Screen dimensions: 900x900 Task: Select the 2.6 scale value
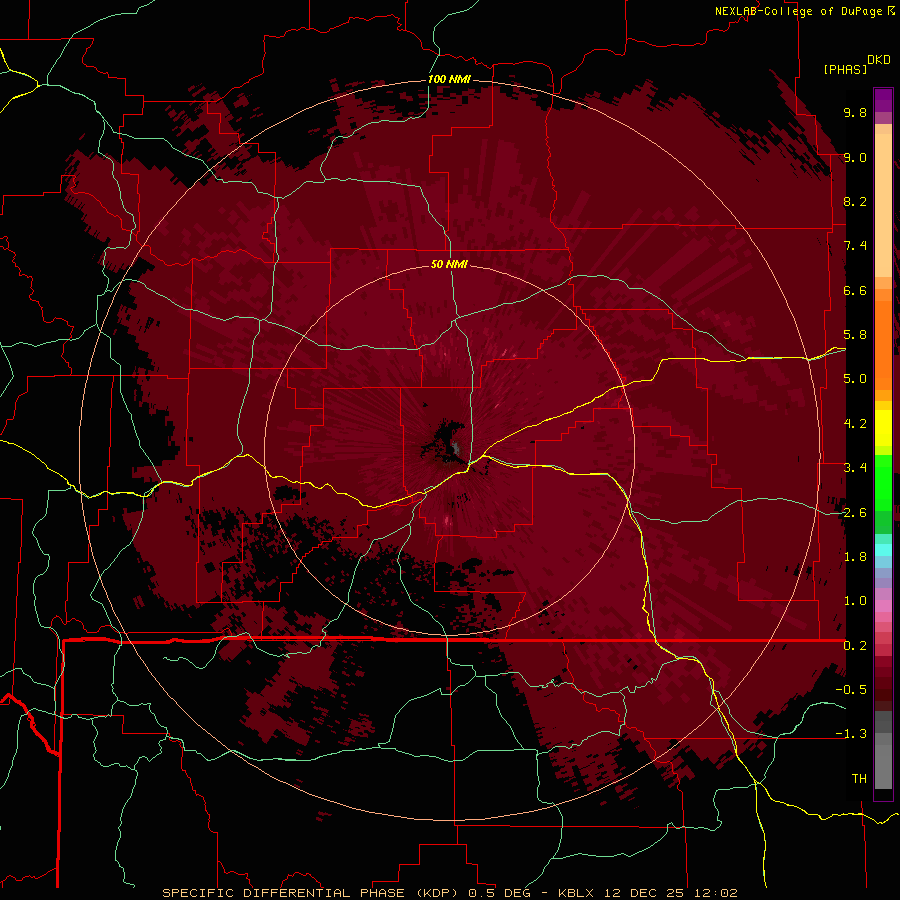pos(855,513)
